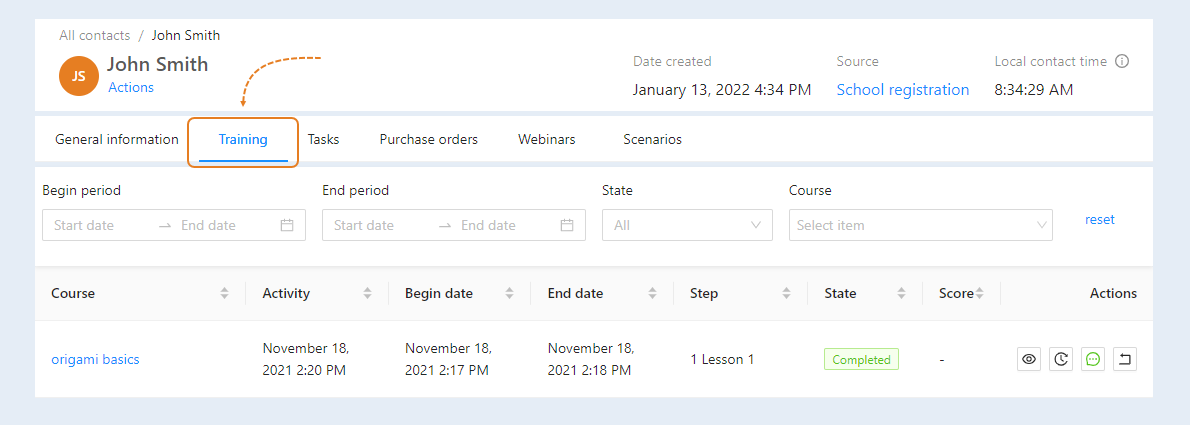
Task: Open the green chat bubble comments icon
Action: (1093, 359)
